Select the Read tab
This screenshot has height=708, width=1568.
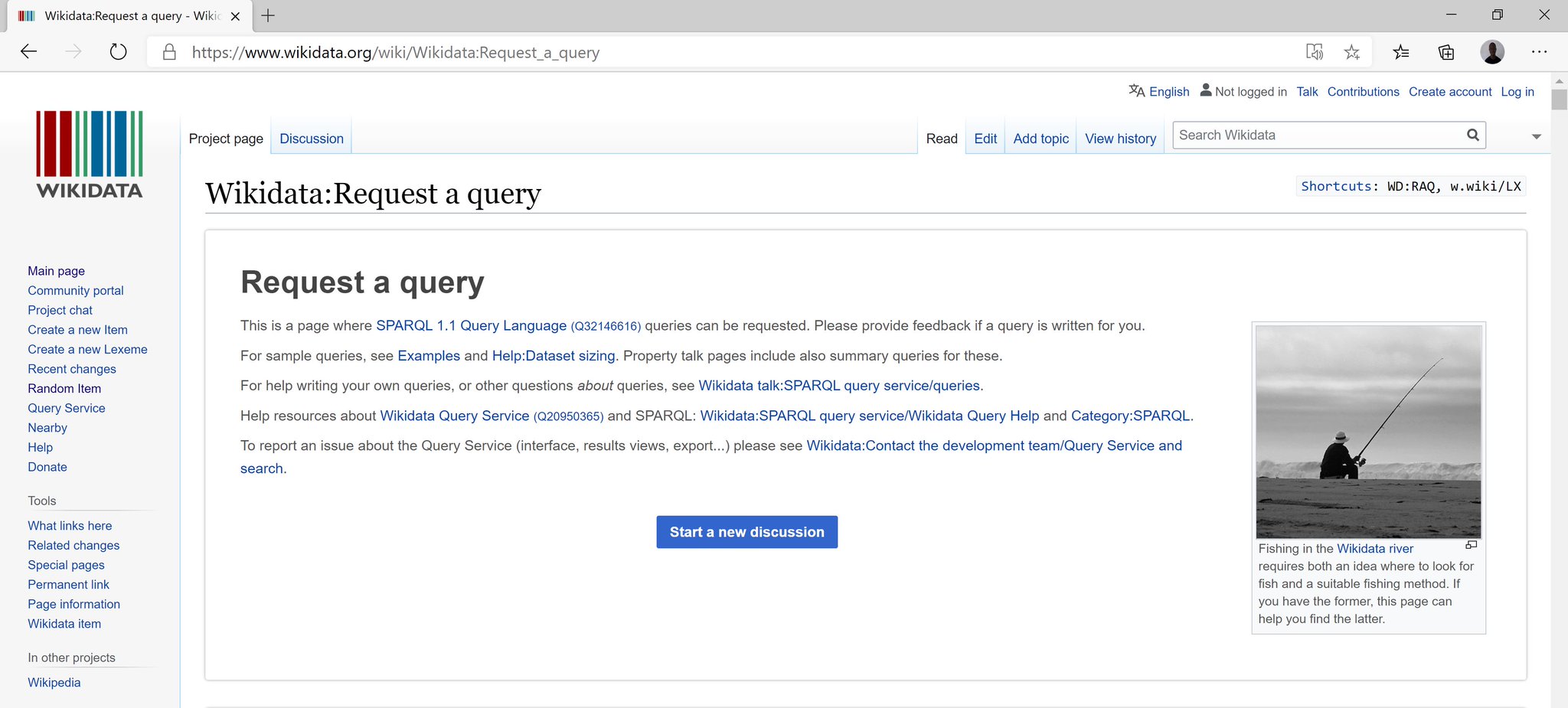point(942,139)
